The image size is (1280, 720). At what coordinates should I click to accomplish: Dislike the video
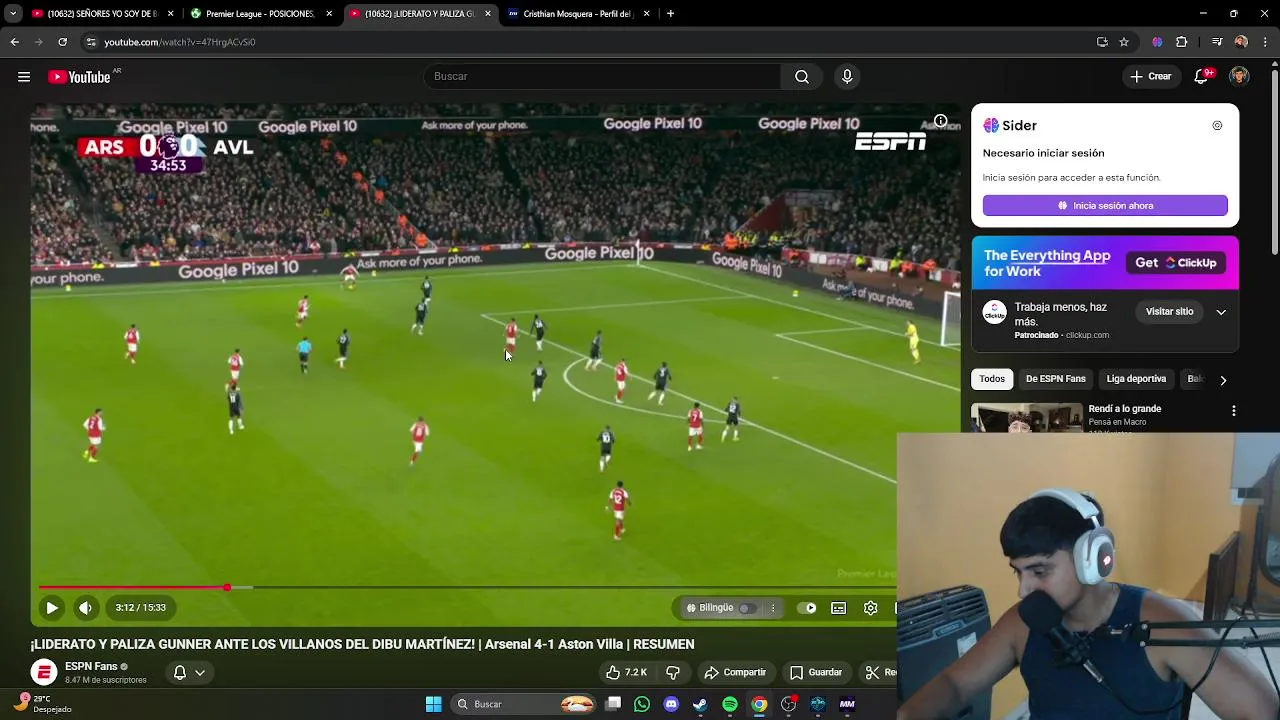tap(673, 672)
